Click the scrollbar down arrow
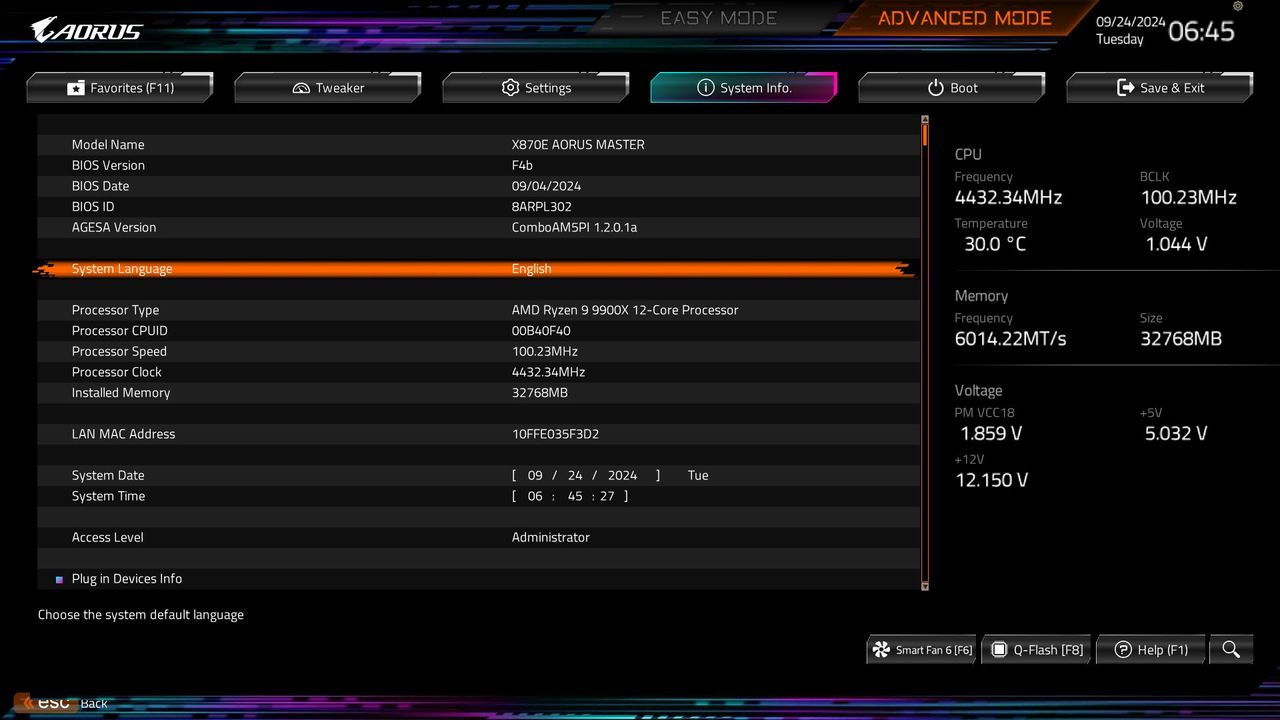 [925, 586]
